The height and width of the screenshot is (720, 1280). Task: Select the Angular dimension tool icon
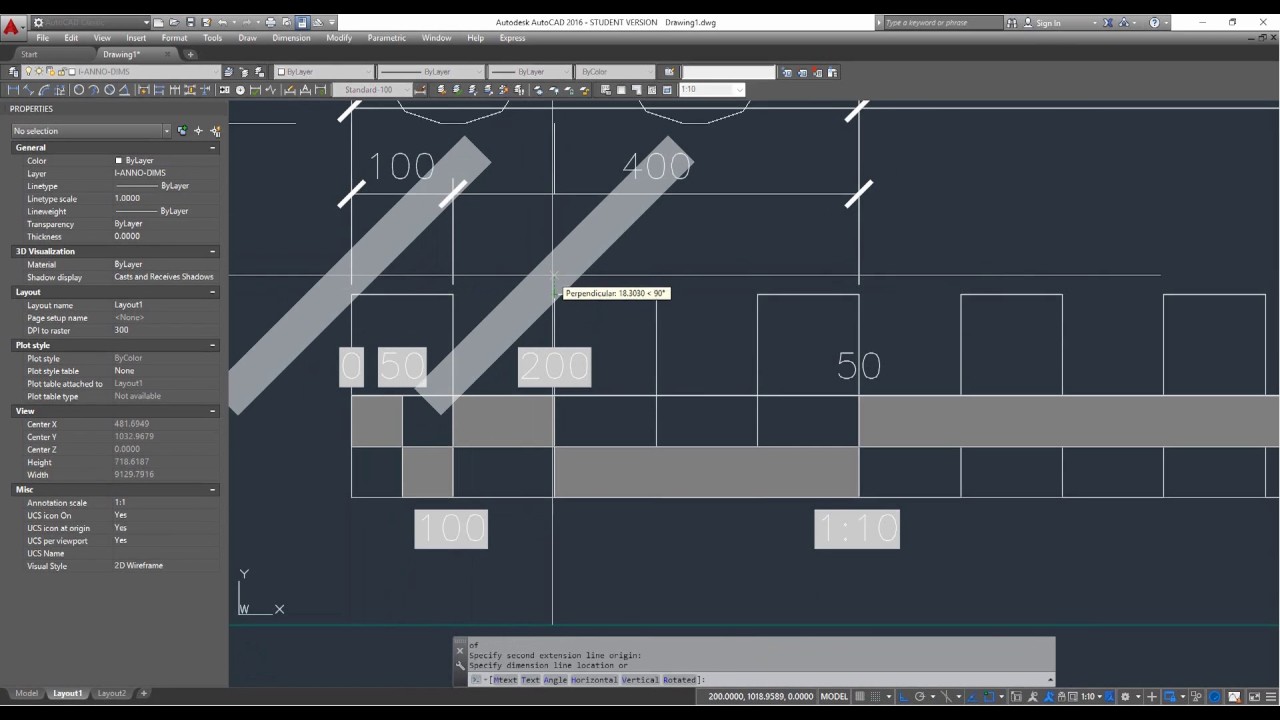(124, 90)
